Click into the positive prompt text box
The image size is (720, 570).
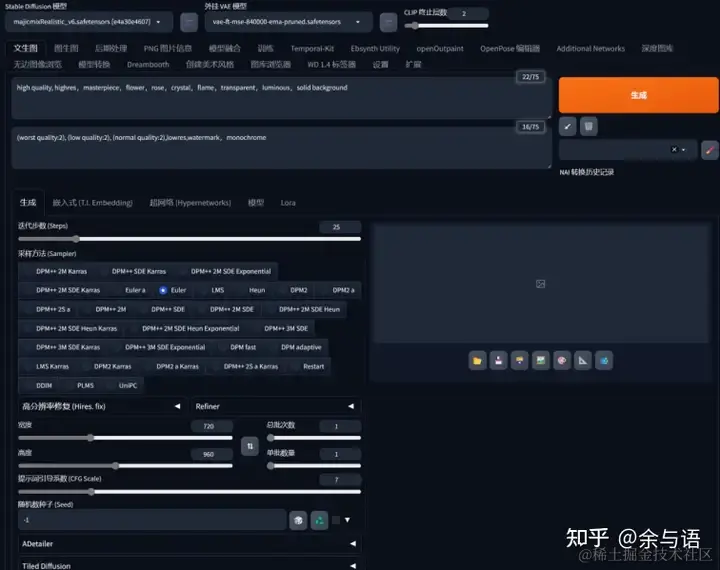[x=281, y=98]
